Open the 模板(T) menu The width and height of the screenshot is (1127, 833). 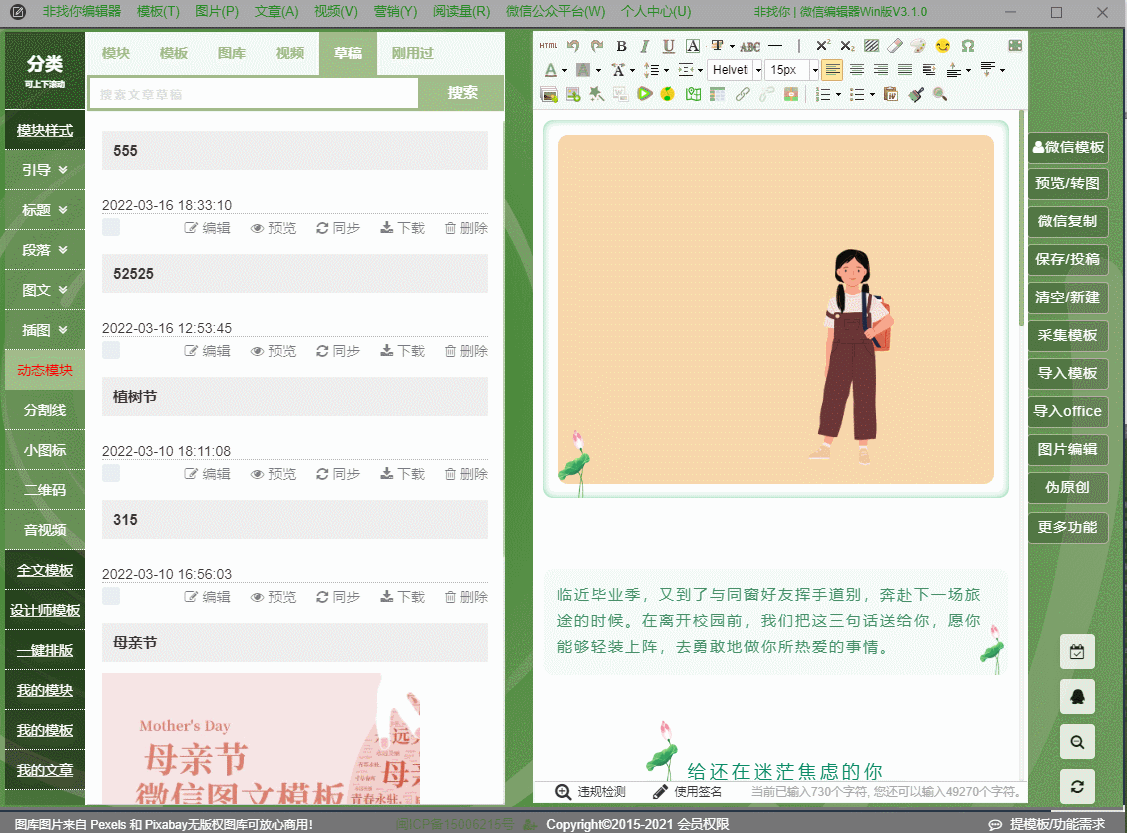click(x=158, y=11)
